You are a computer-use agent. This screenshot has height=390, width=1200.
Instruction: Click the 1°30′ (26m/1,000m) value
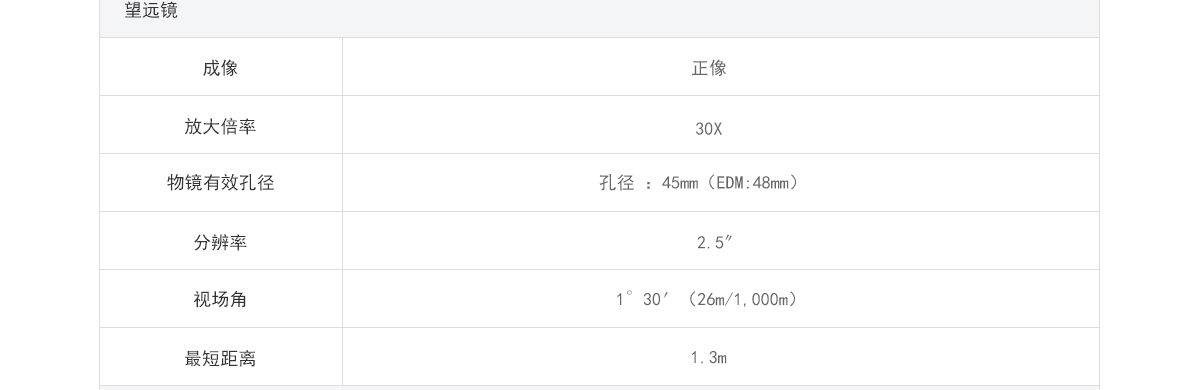[x=708, y=299]
